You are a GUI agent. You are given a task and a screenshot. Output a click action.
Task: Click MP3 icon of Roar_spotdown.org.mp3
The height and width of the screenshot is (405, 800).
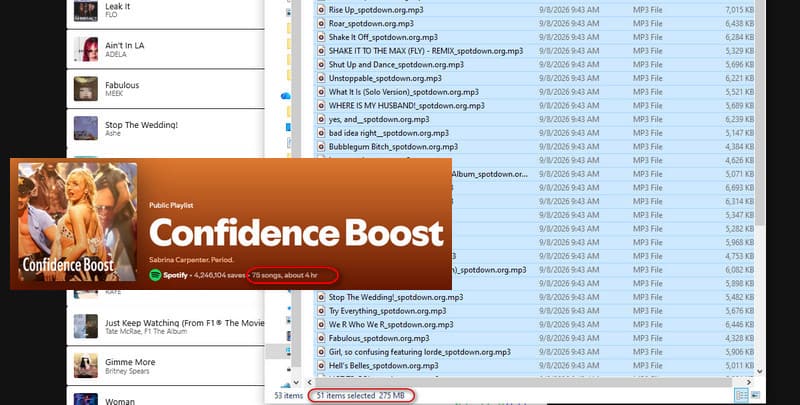(x=321, y=23)
